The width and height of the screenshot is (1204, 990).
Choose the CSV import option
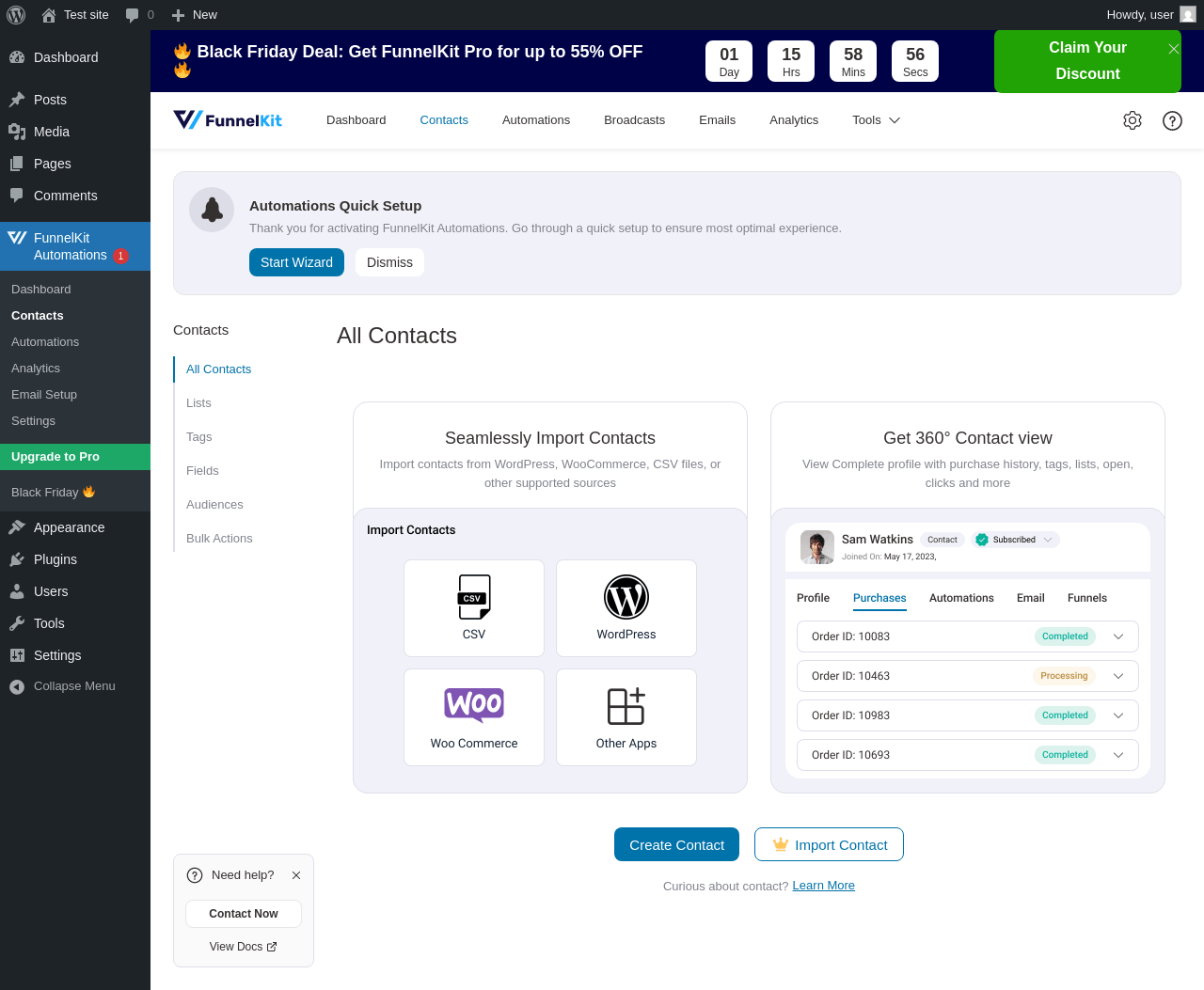(474, 608)
